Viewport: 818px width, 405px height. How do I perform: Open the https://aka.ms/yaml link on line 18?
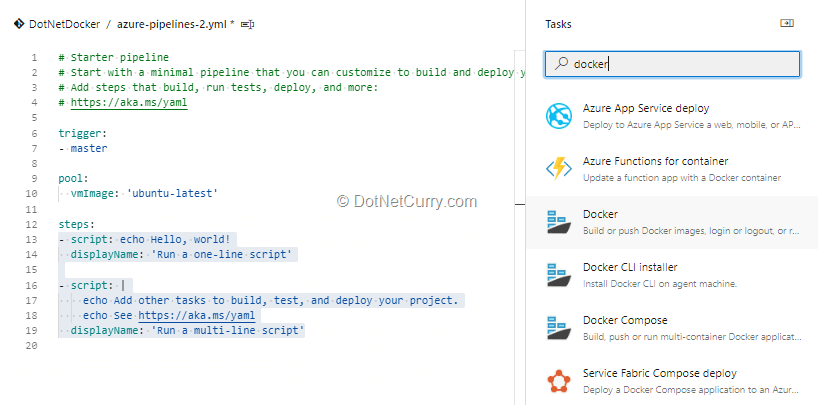[197, 315]
